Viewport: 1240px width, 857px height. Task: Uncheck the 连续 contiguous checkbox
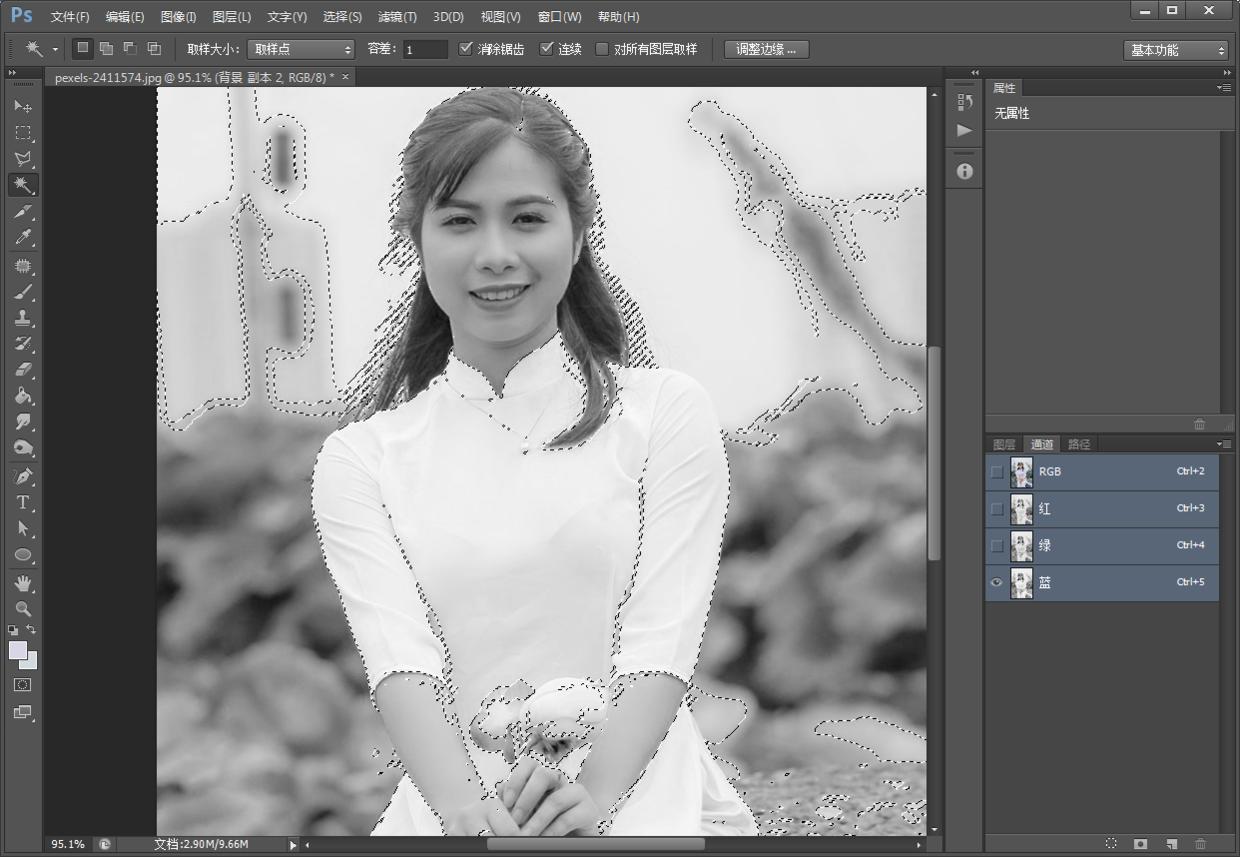pyautogui.click(x=547, y=49)
